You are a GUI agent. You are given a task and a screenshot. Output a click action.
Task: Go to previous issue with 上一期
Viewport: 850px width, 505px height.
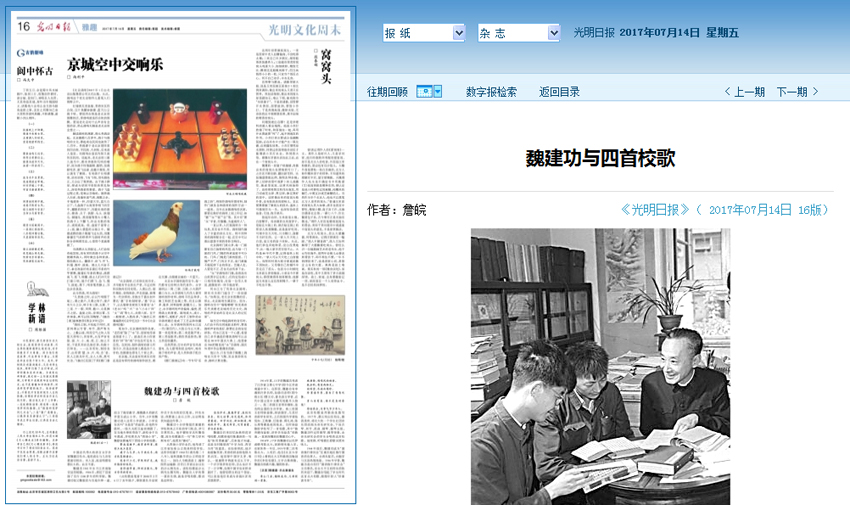click(743, 92)
